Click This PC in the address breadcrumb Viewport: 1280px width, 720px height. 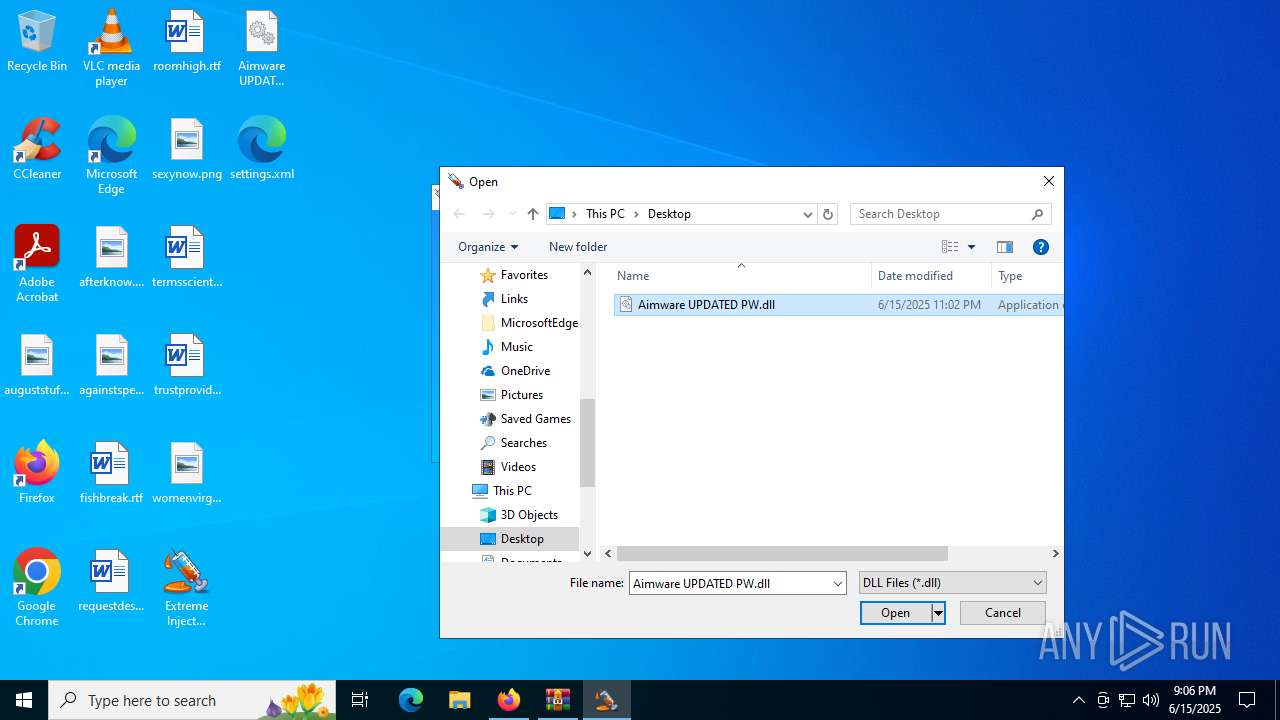click(x=605, y=214)
